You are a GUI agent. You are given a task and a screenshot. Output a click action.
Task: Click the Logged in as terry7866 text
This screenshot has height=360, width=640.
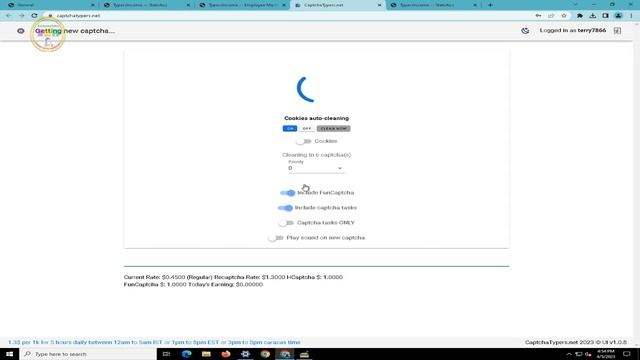click(x=573, y=31)
